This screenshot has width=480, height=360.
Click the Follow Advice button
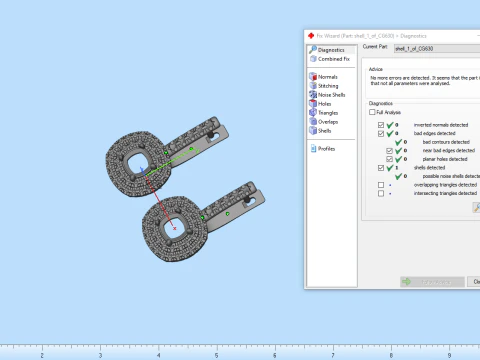tap(432, 282)
